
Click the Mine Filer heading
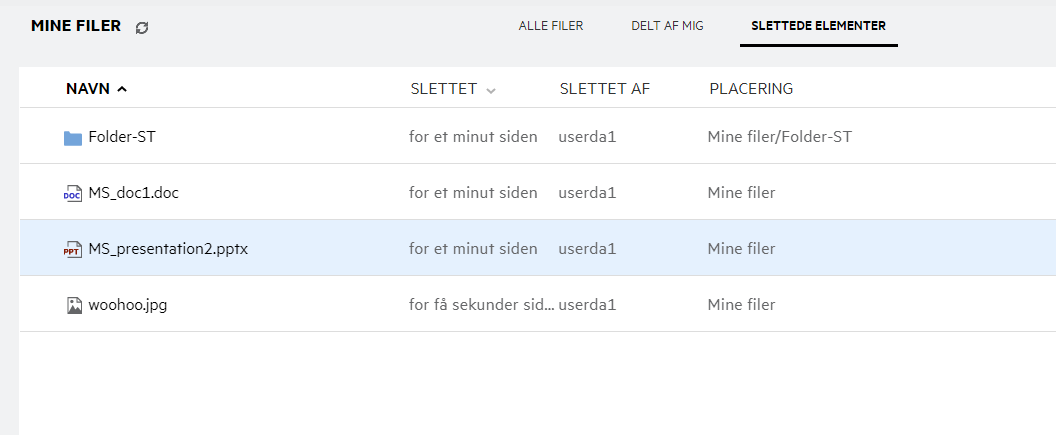click(x=76, y=27)
